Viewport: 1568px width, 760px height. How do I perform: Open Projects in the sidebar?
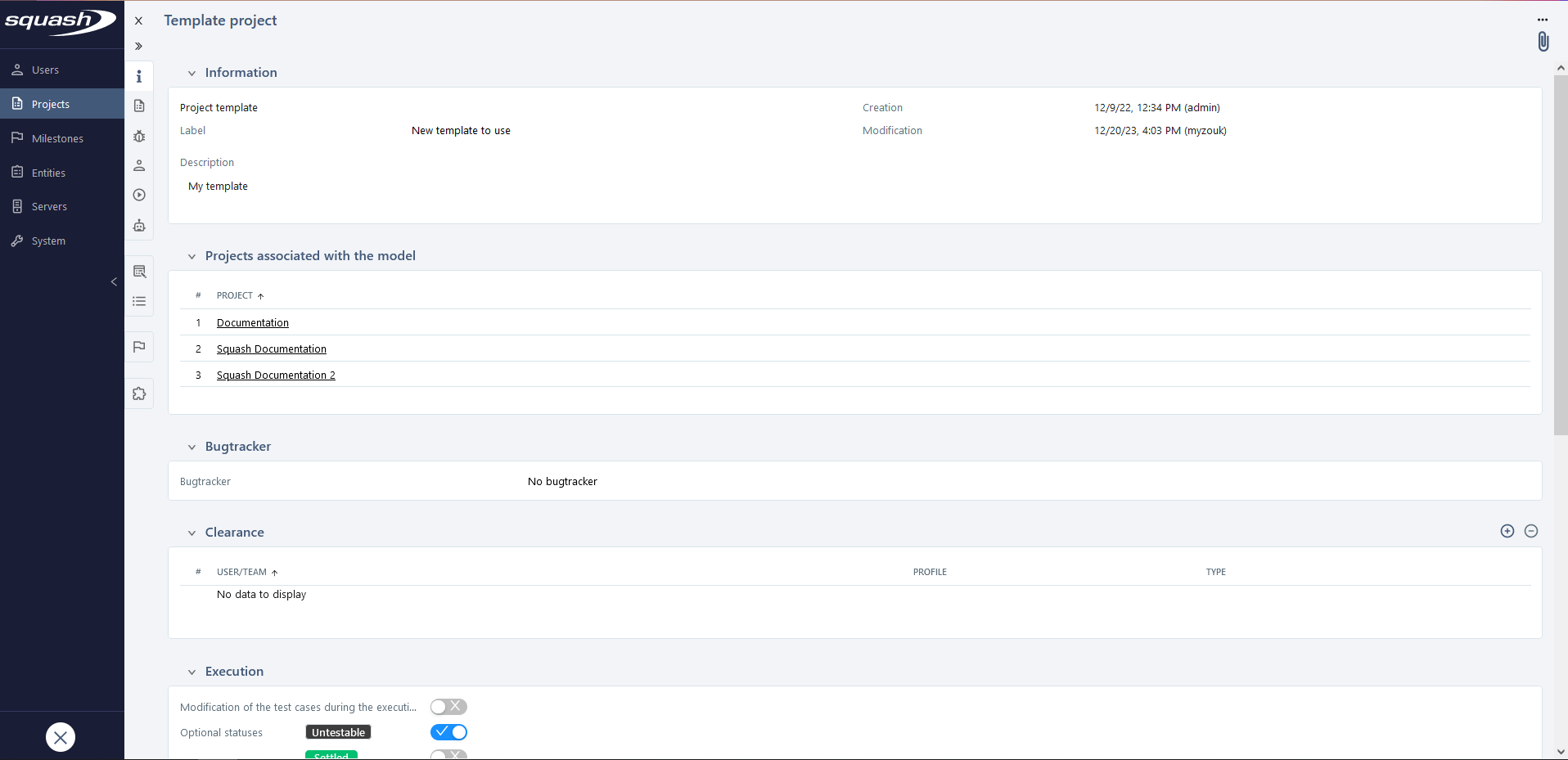click(x=62, y=104)
